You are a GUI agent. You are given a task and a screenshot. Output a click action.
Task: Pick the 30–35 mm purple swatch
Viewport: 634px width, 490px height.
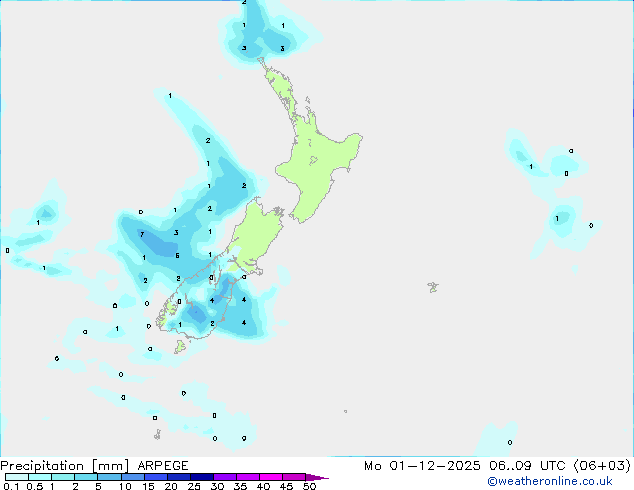click(x=225, y=477)
